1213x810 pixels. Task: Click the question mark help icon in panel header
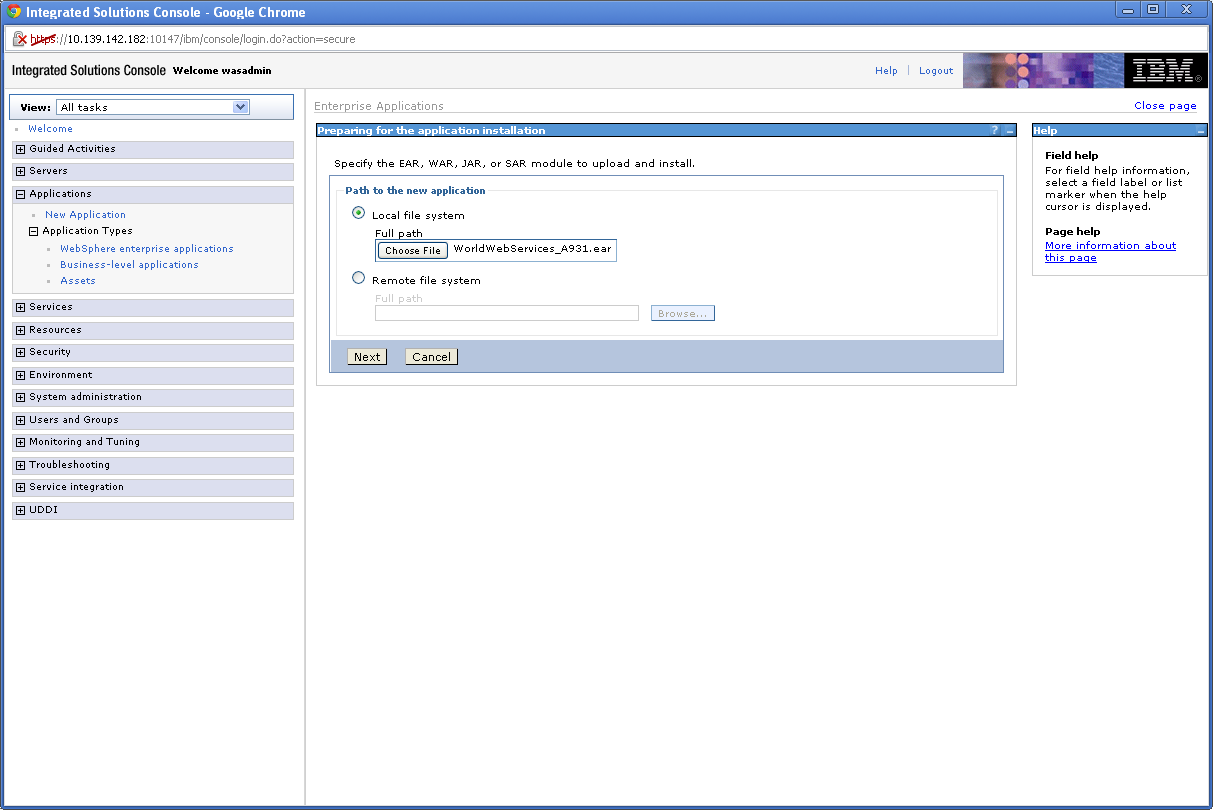pos(994,130)
